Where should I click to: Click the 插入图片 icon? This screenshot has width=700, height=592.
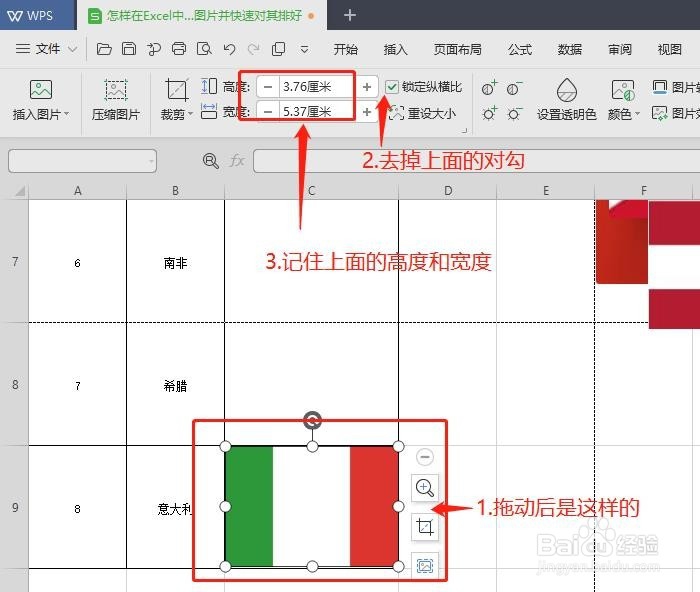41,89
